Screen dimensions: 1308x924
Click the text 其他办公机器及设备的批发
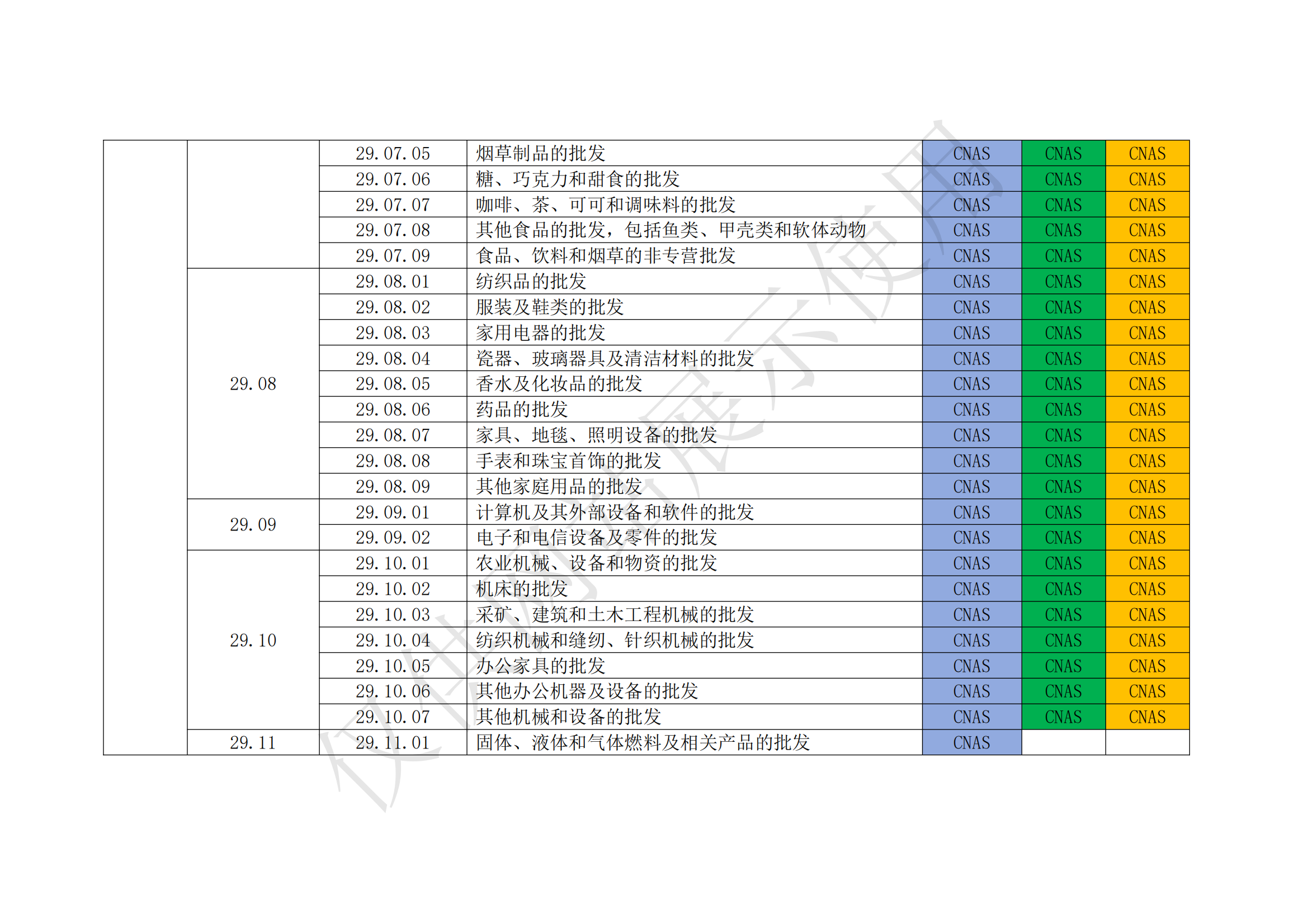(x=587, y=691)
